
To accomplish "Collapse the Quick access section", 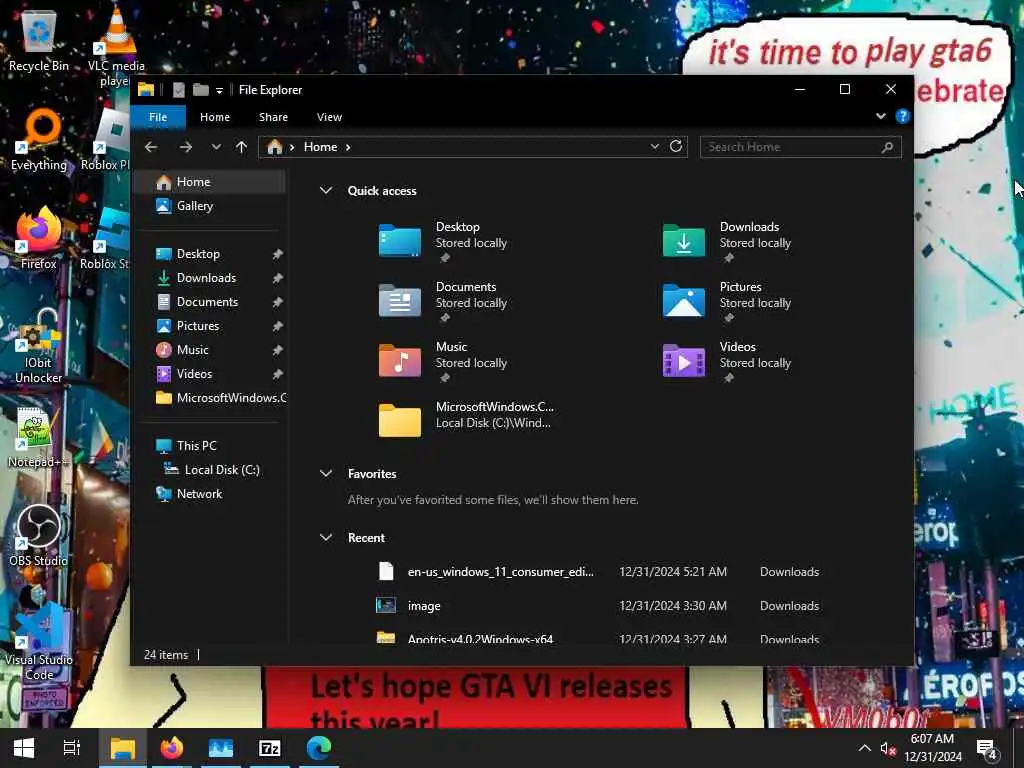I will 326,191.
